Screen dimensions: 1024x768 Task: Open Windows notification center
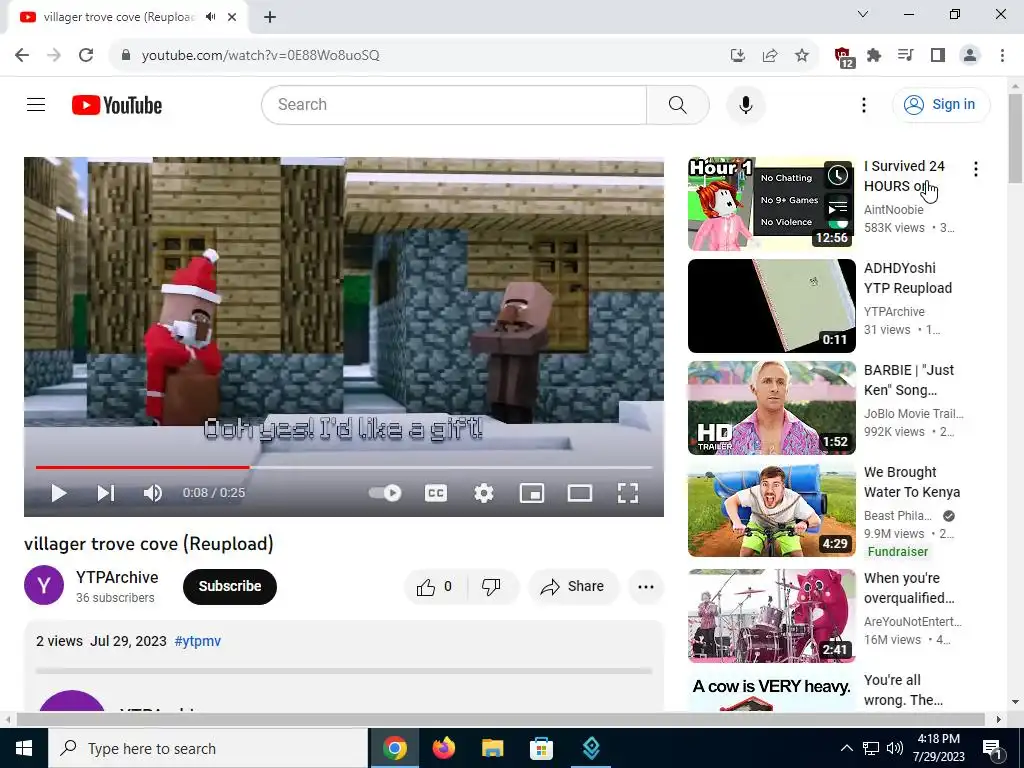[993, 749]
